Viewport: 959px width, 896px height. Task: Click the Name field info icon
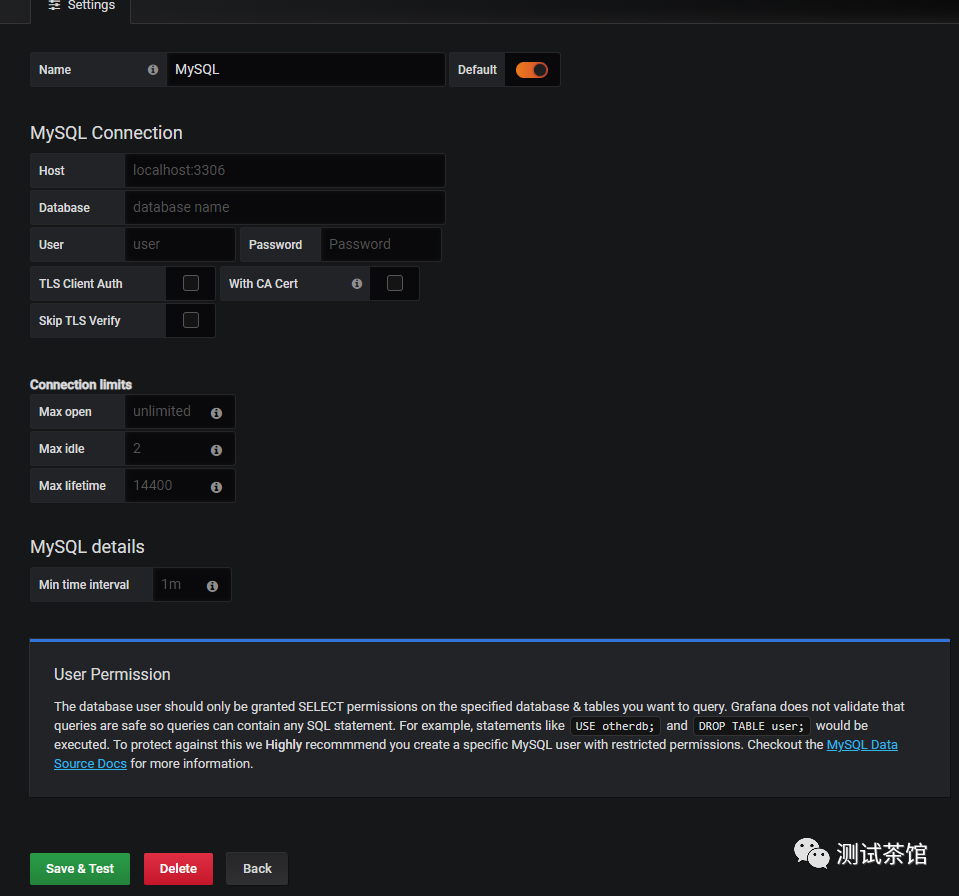click(153, 70)
